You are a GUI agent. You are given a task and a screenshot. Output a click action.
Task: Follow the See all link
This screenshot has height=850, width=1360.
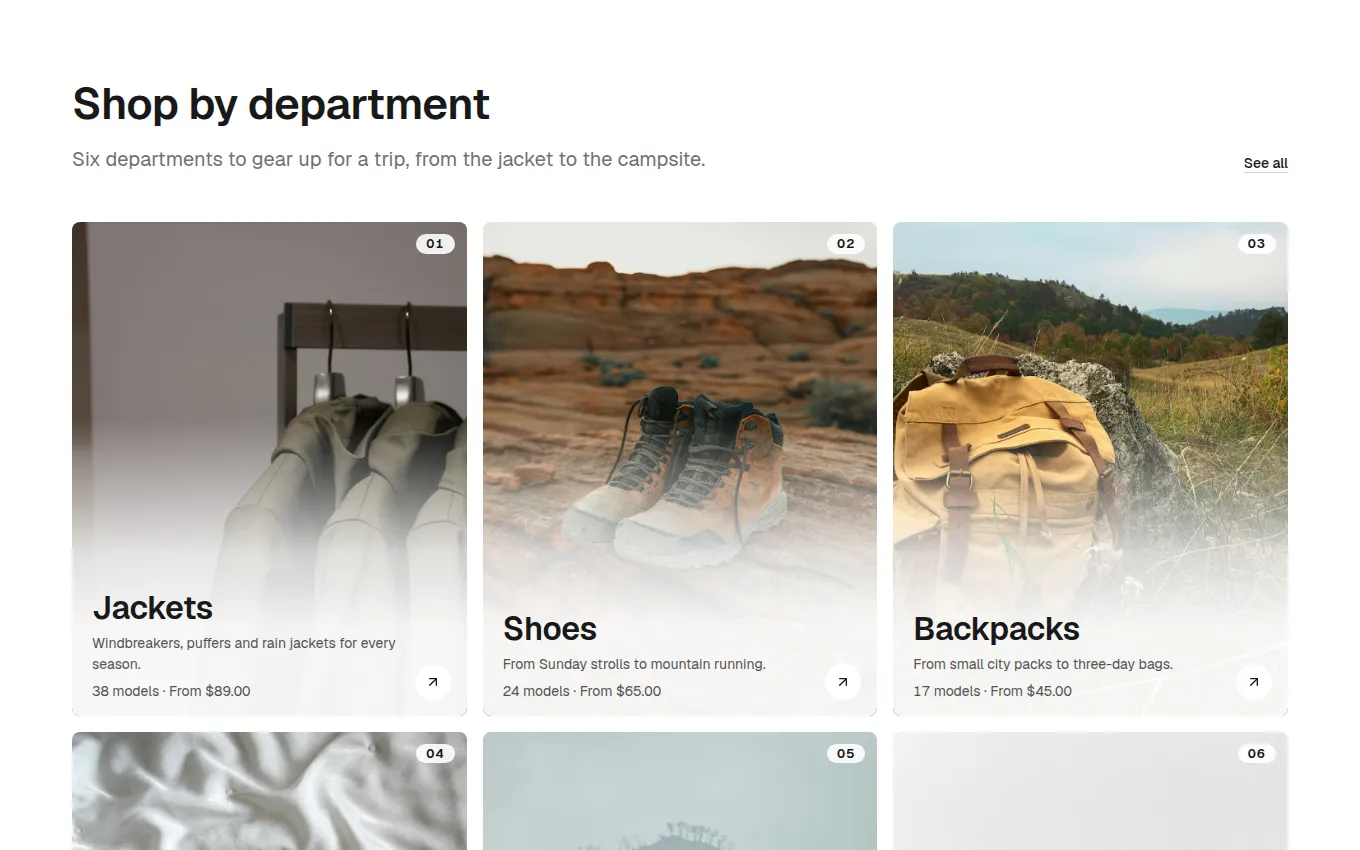point(1265,163)
